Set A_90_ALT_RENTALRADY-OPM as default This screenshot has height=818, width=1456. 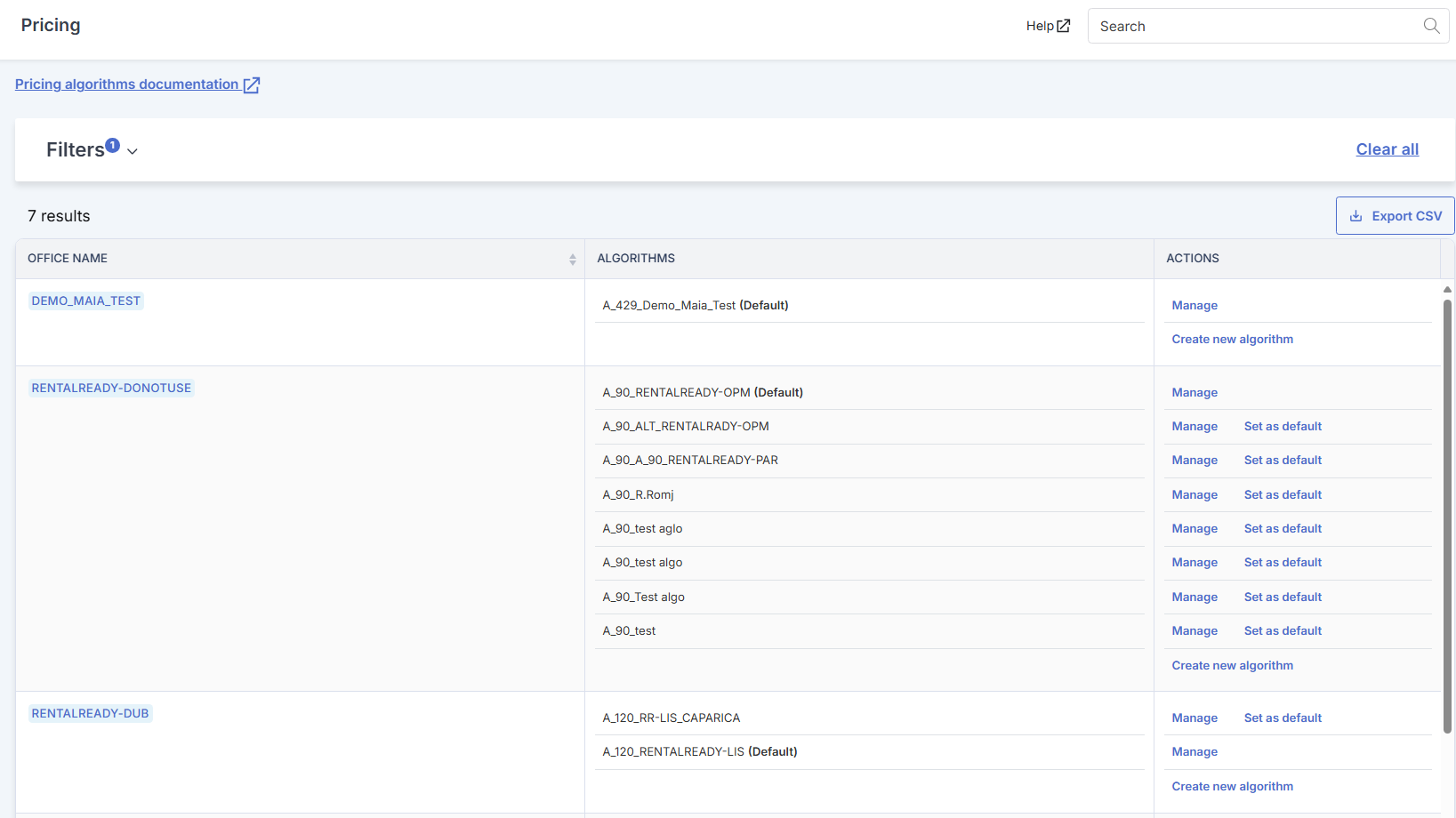point(1283,426)
